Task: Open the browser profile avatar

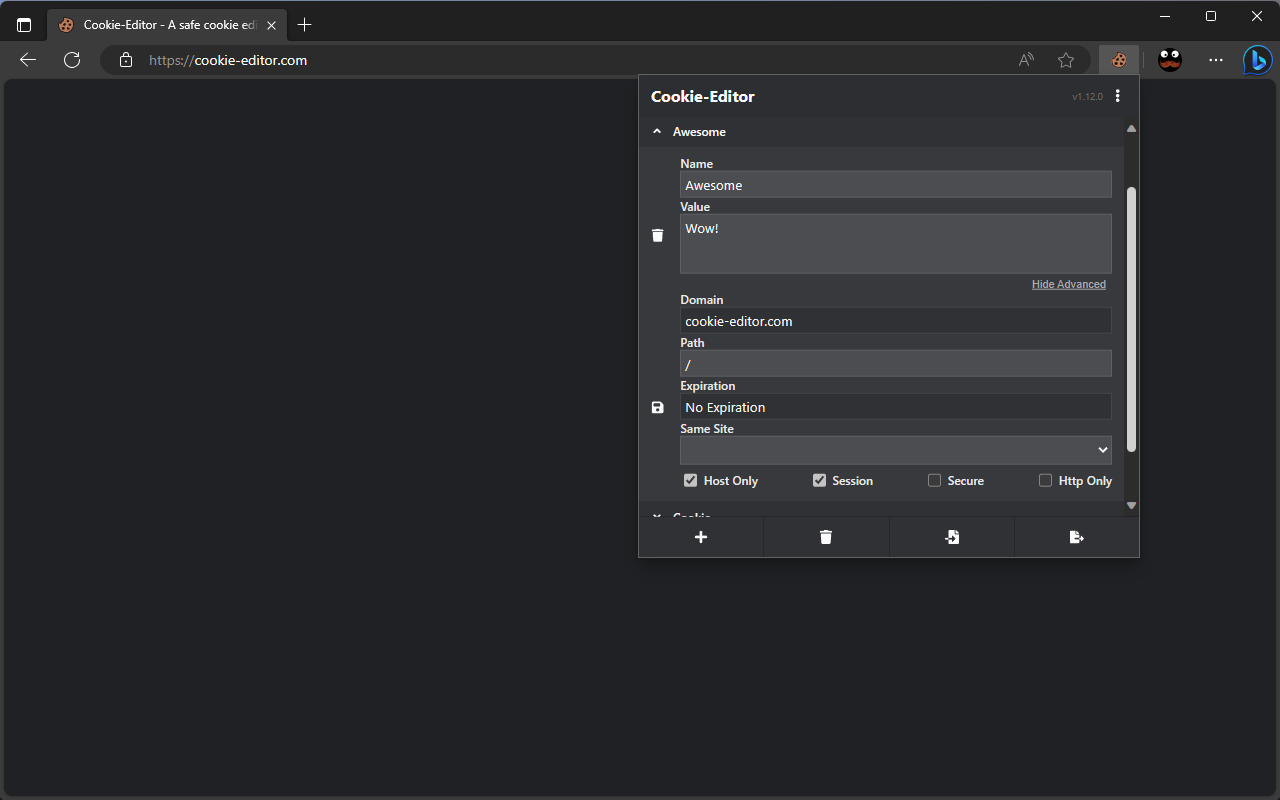Action: pos(1170,60)
